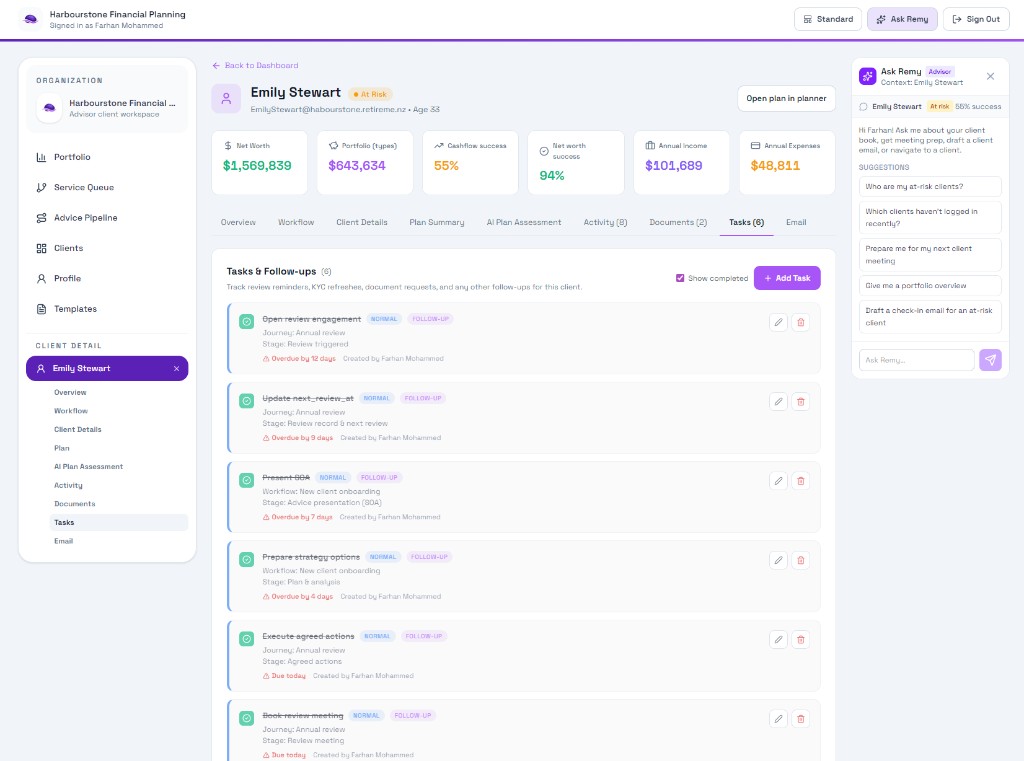Click the Emily Stewart avatar icon
The height and width of the screenshot is (761, 1024).
point(226,99)
